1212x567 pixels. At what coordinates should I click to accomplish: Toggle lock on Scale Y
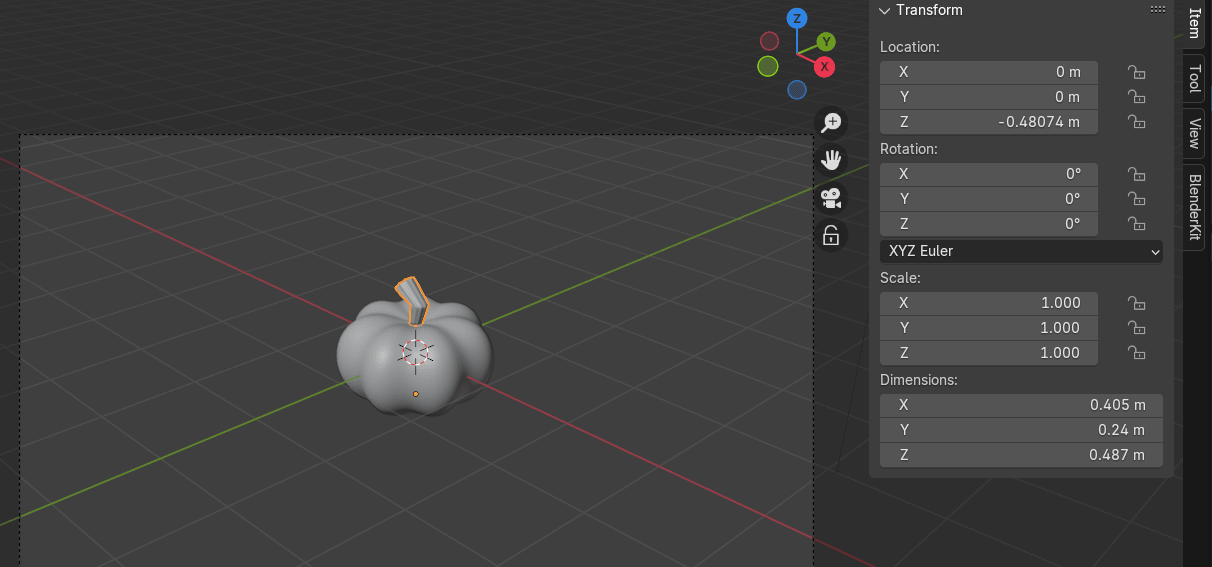coord(1136,328)
